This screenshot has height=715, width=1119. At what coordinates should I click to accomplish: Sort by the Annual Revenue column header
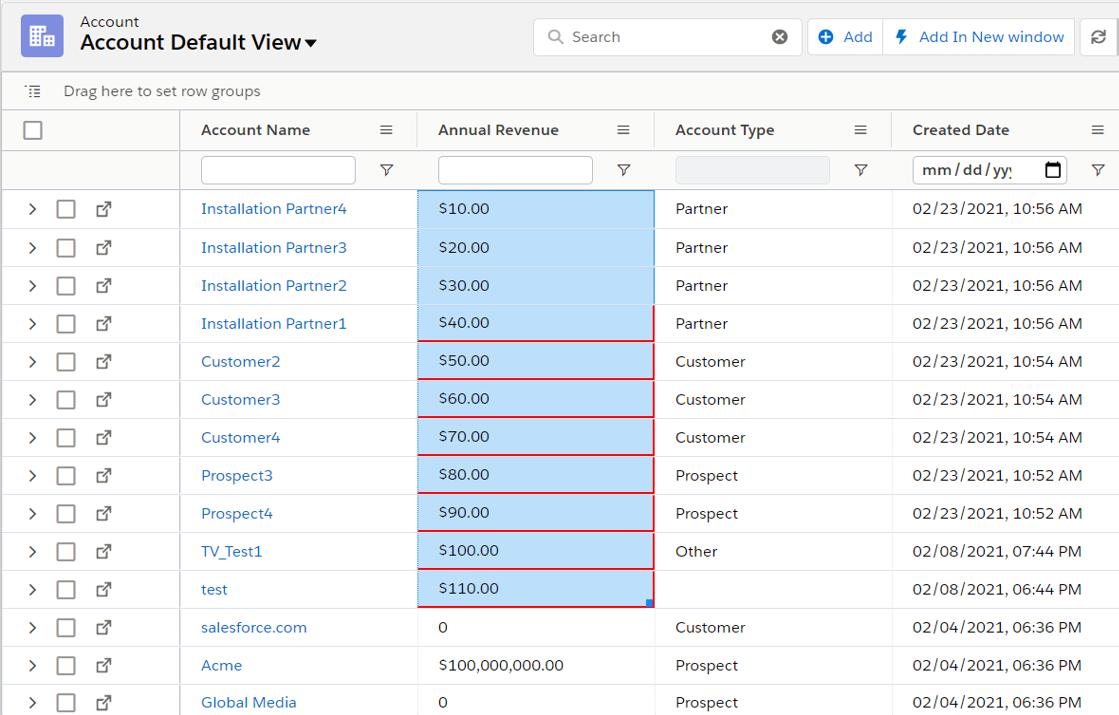coord(498,130)
